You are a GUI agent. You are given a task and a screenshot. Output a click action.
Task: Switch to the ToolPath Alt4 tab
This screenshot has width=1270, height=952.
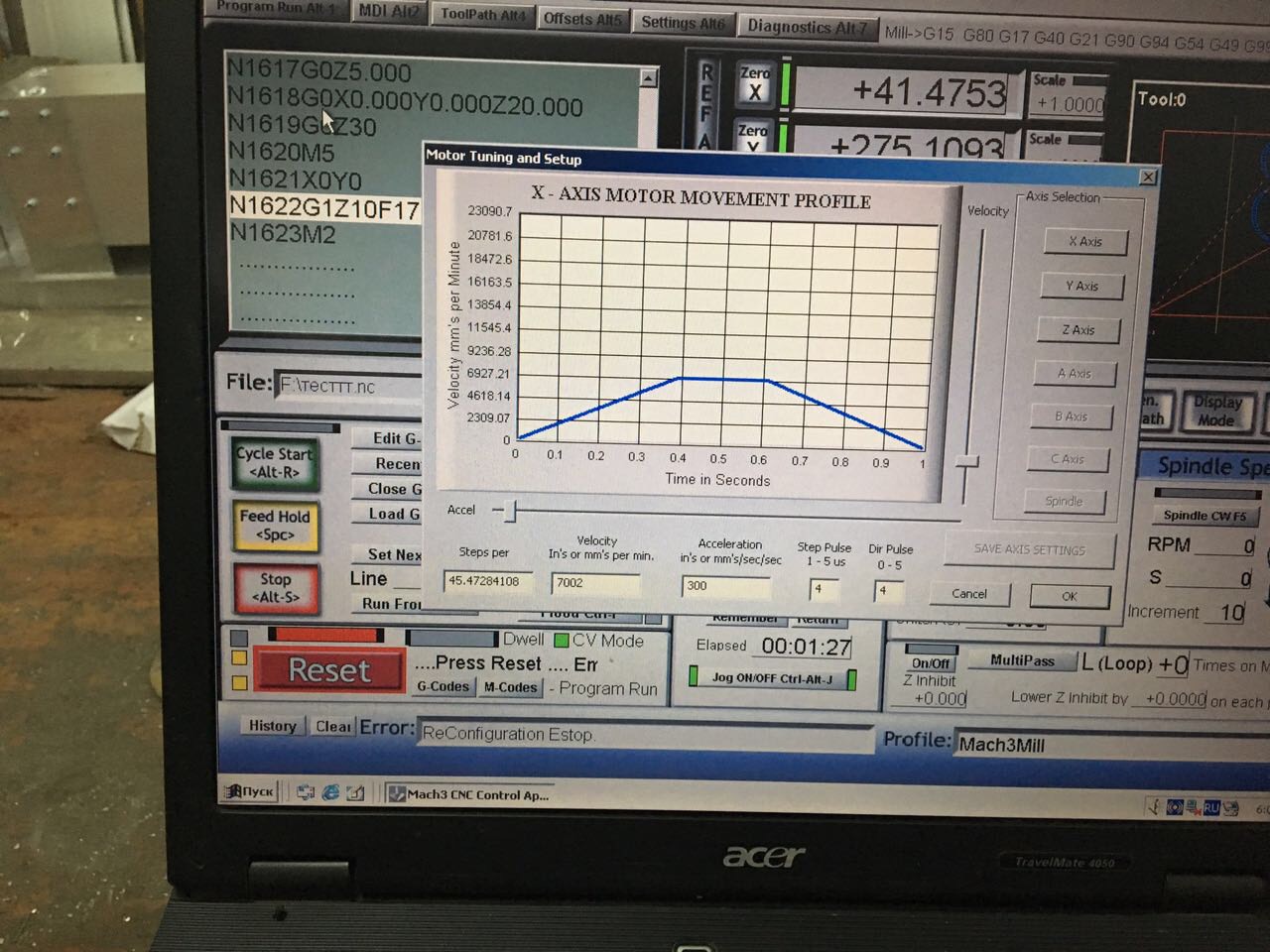click(482, 14)
